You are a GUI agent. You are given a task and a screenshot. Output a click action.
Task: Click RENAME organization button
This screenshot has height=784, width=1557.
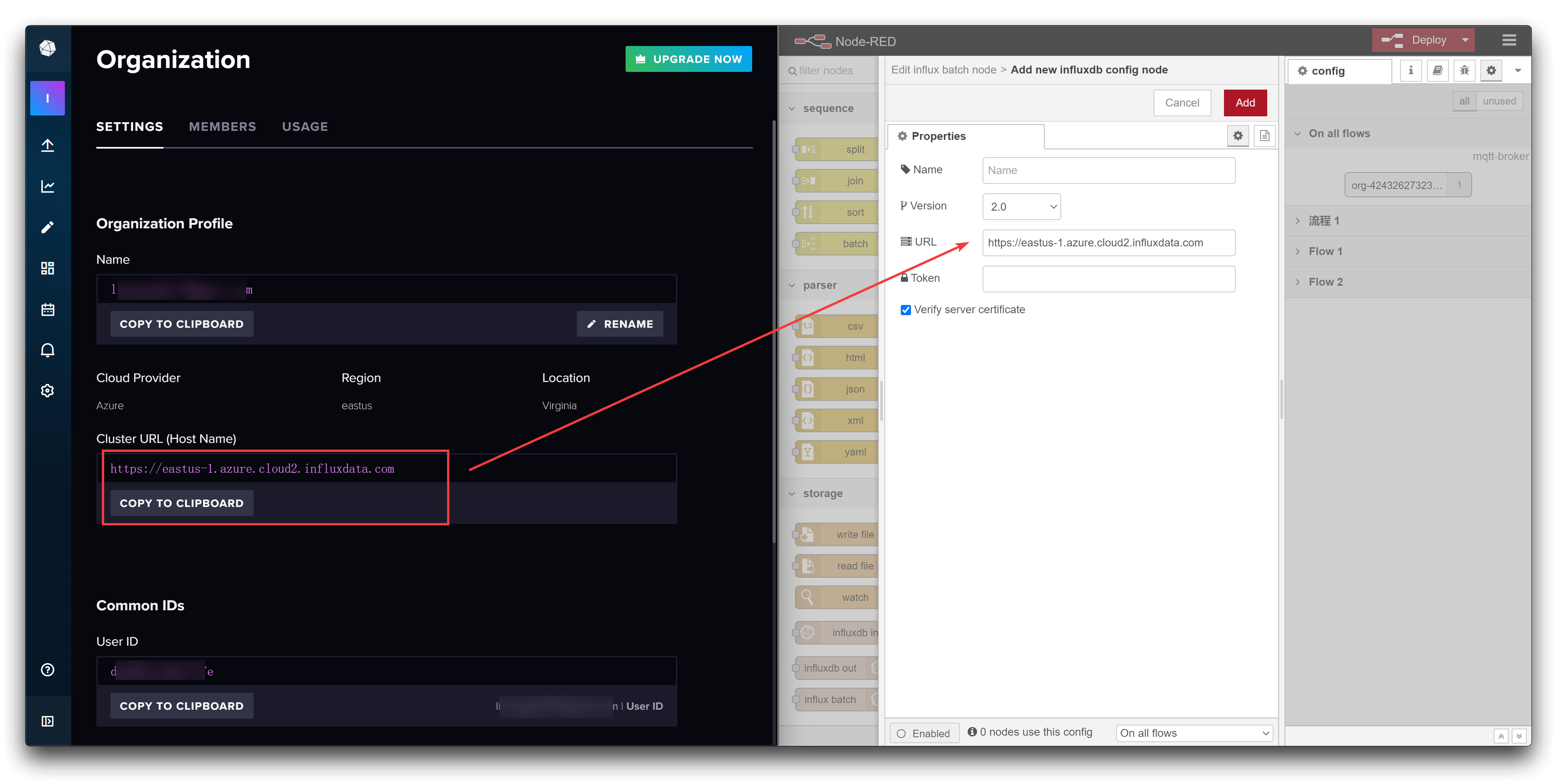(620, 324)
